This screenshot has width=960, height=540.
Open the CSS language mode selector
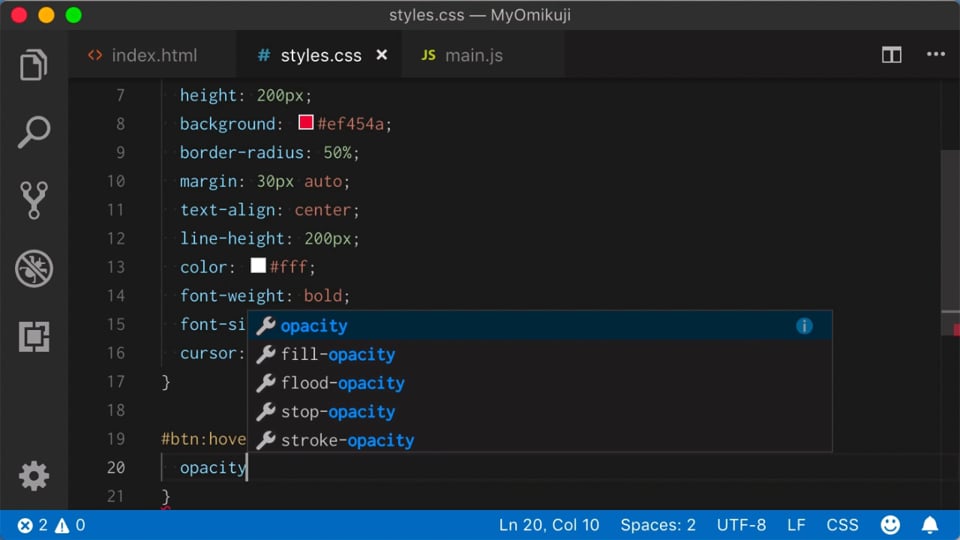(x=842, y=525)
